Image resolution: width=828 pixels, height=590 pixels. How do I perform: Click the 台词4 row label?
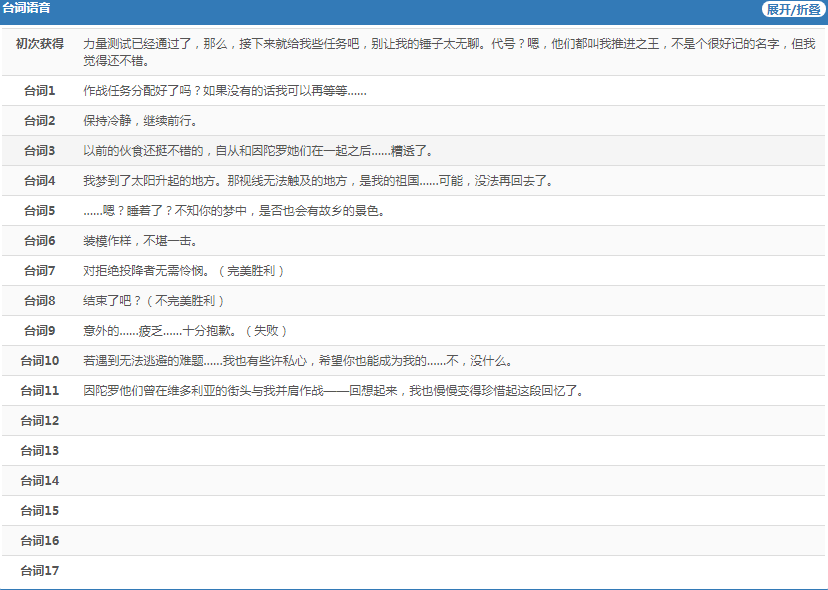click(x=40, y=181)
